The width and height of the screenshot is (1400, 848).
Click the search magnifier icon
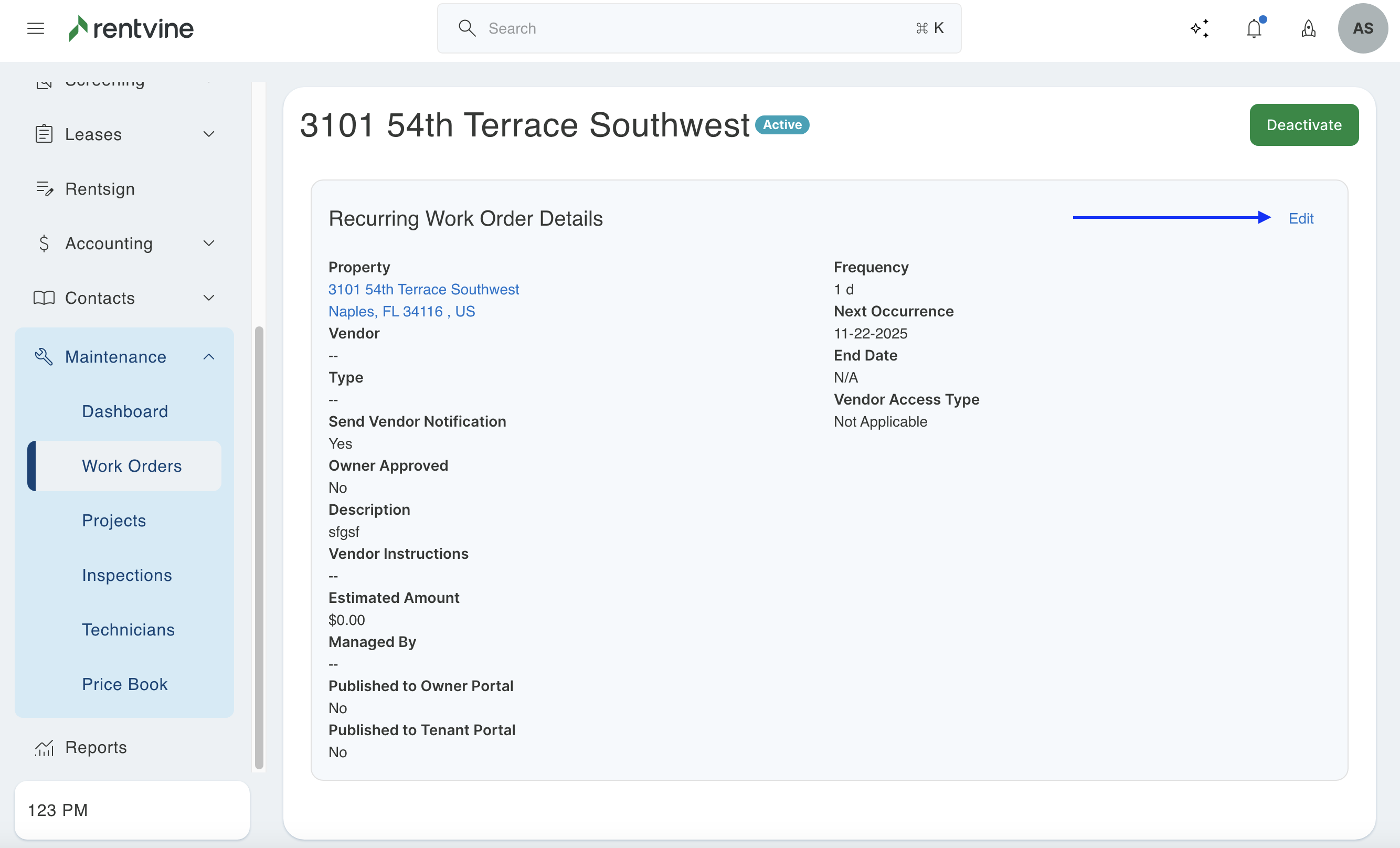click(466, 28)
